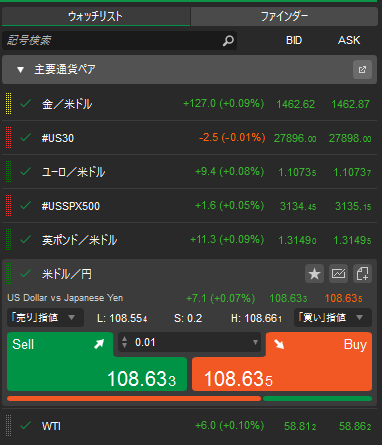The image size is (384, 445).
Task: Click the search magnifier icon
Action: [x=228, y=41]
